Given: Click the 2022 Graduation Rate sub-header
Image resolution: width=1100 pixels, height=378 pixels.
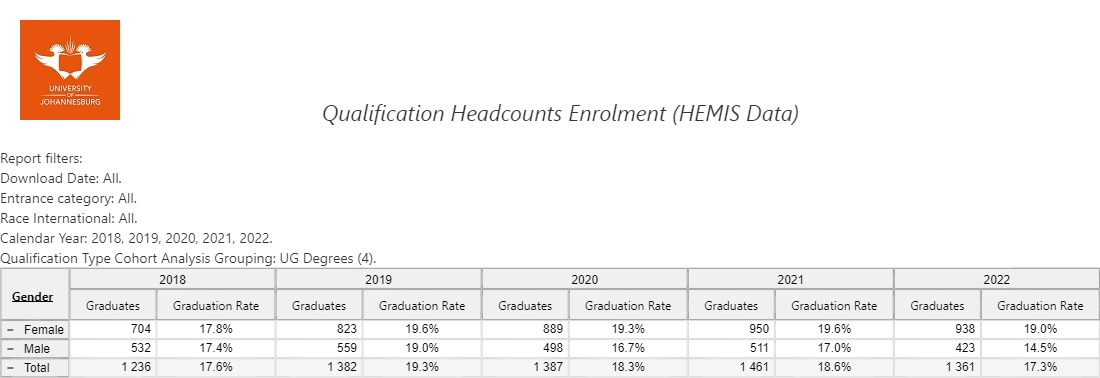Looking at the screenshot, I should [1040, 306].
